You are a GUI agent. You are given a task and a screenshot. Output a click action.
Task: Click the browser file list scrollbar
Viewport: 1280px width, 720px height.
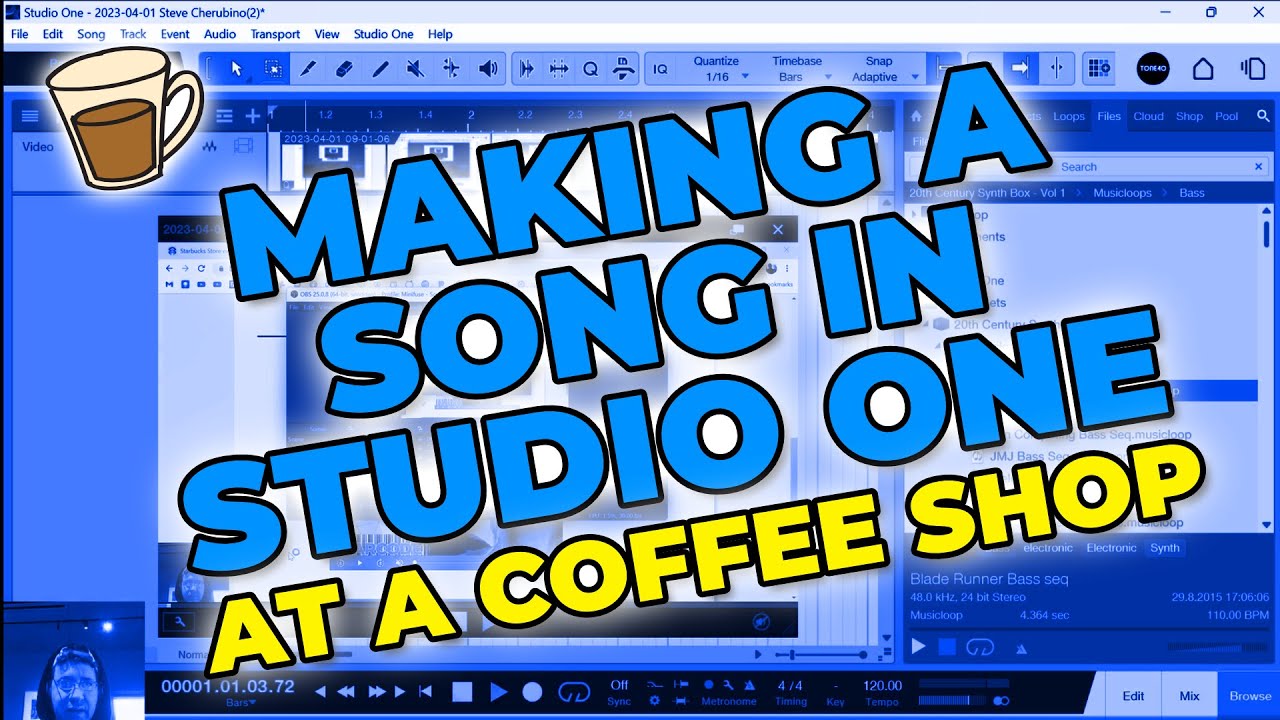point(1266,235)
